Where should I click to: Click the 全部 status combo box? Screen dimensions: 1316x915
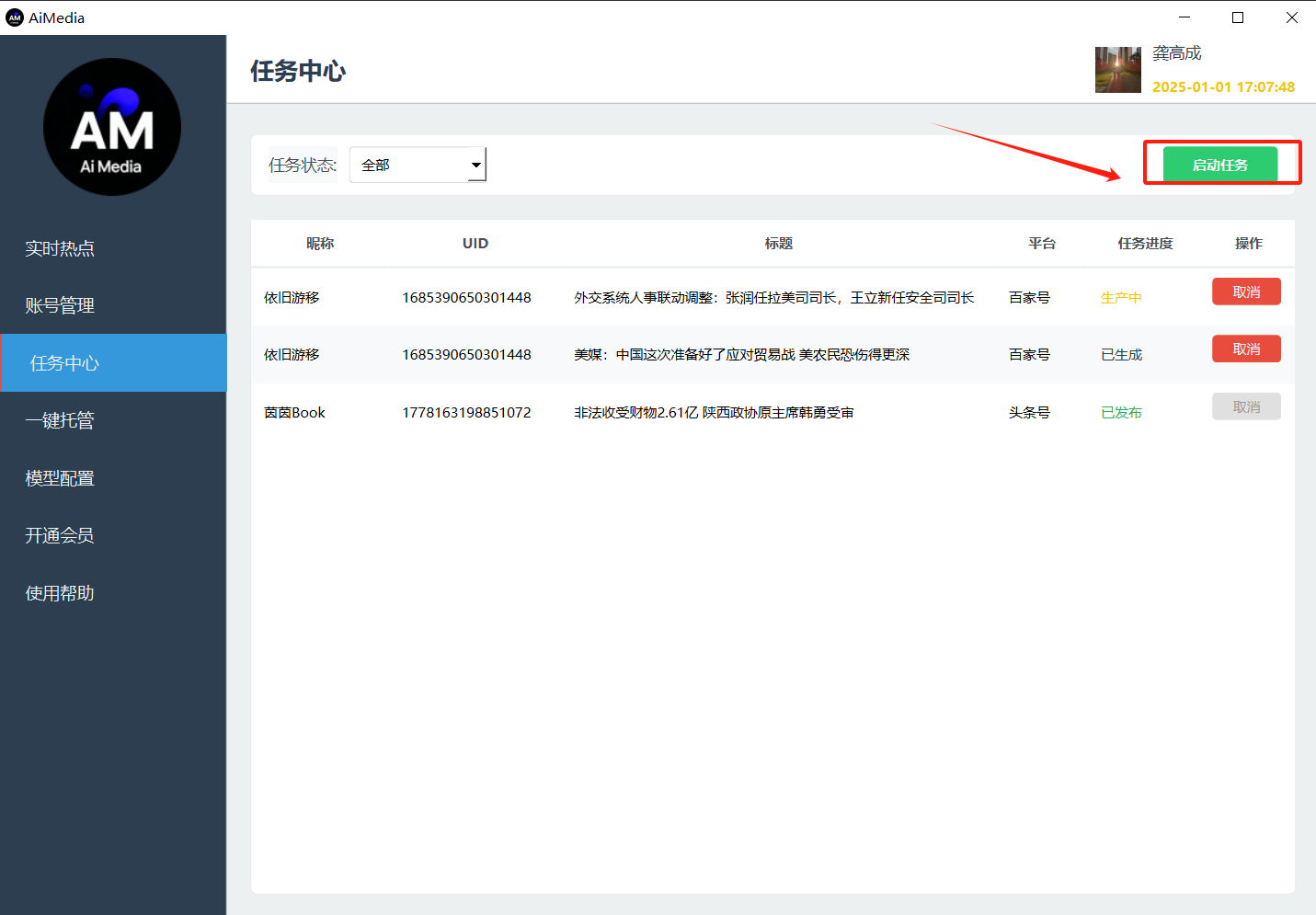click(x=409, y=166)
